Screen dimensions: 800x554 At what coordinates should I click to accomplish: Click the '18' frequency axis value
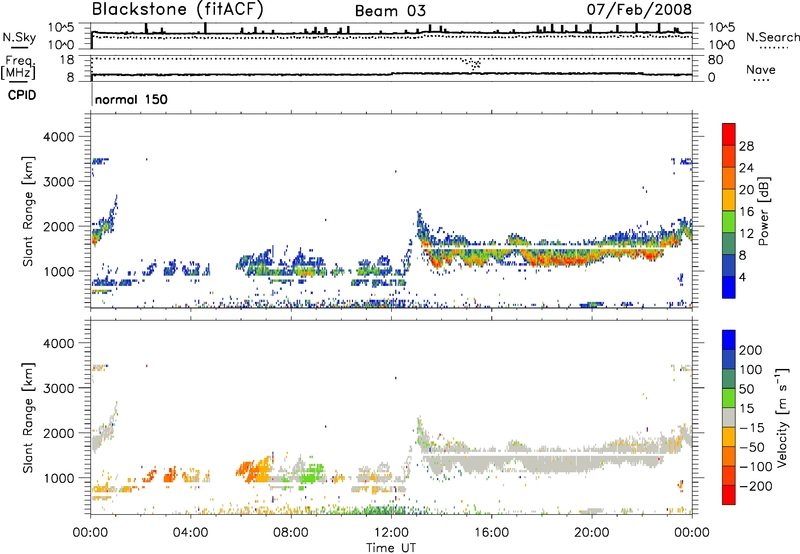coord(66,60)
